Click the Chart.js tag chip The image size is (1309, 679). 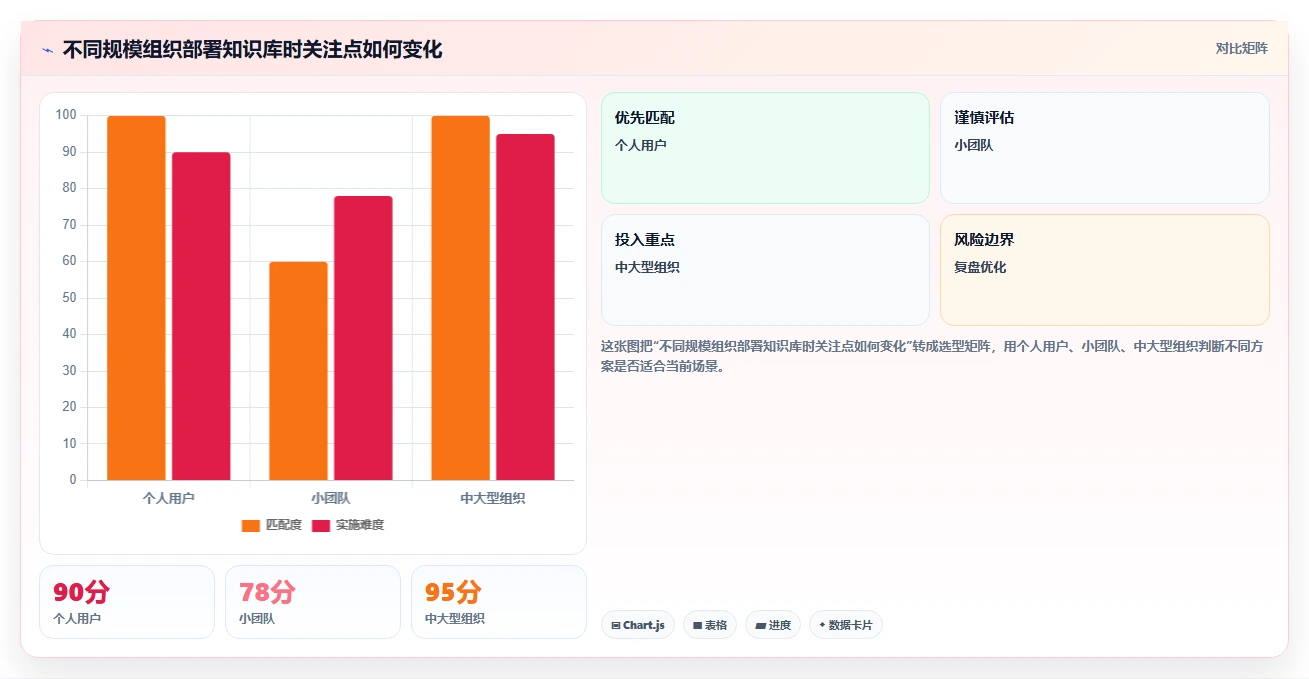[x=638, y=625]
